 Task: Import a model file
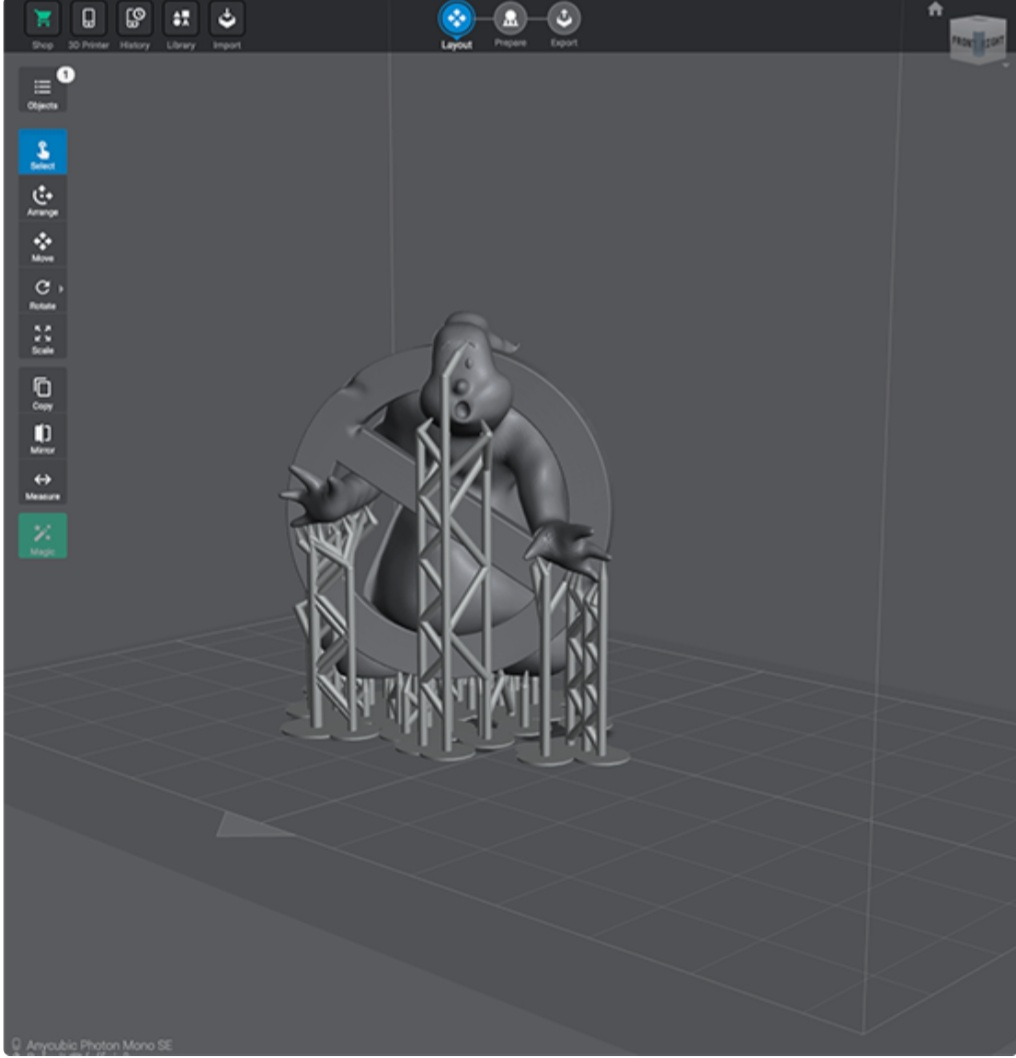click(227, 19)
